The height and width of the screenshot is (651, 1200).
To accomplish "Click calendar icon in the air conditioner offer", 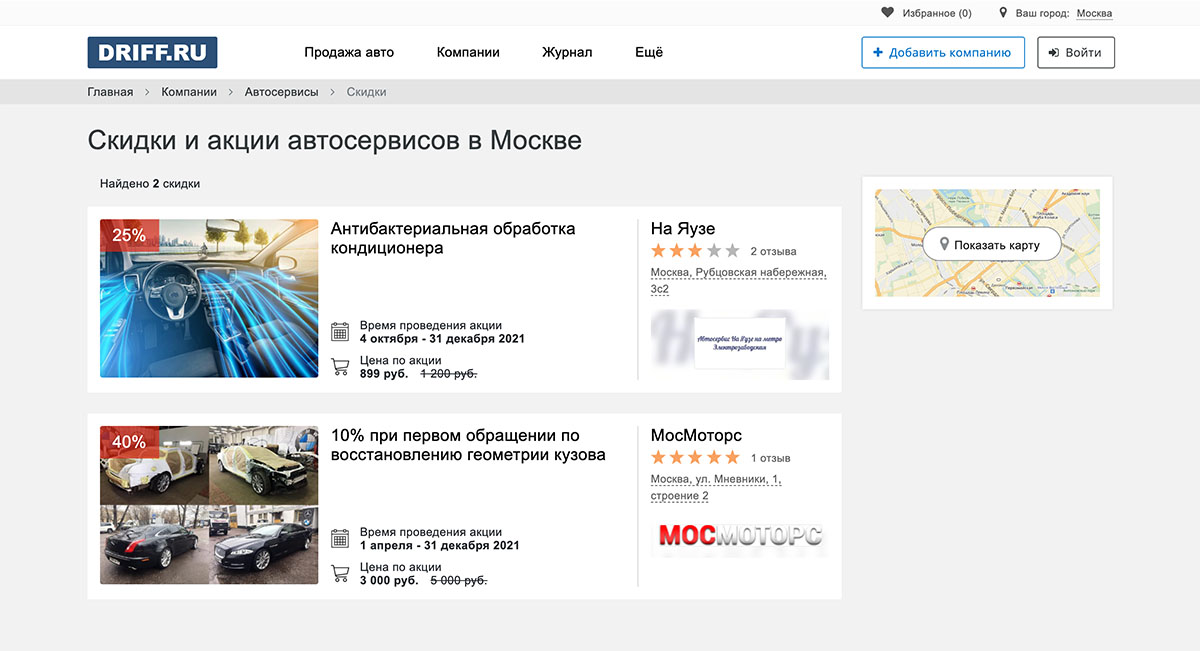I will tap(340, 332).
